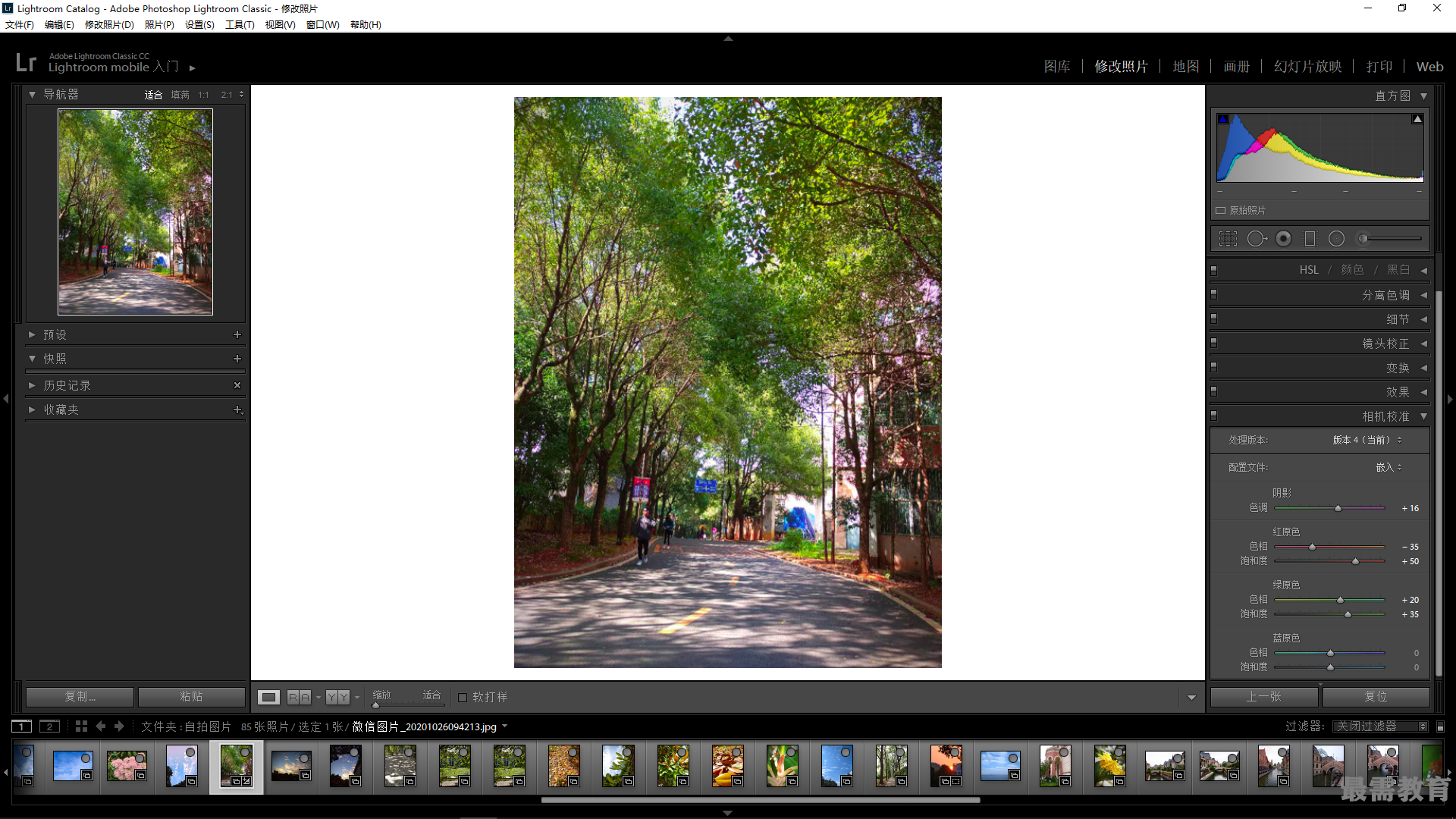Set navigator zoom to 1:1
Viewport: 1456px width, 819px height.
[x=203, y=95]
